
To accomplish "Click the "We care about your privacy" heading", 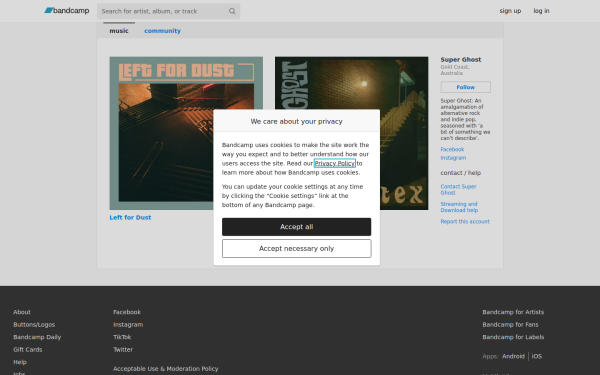I will 297,121.
